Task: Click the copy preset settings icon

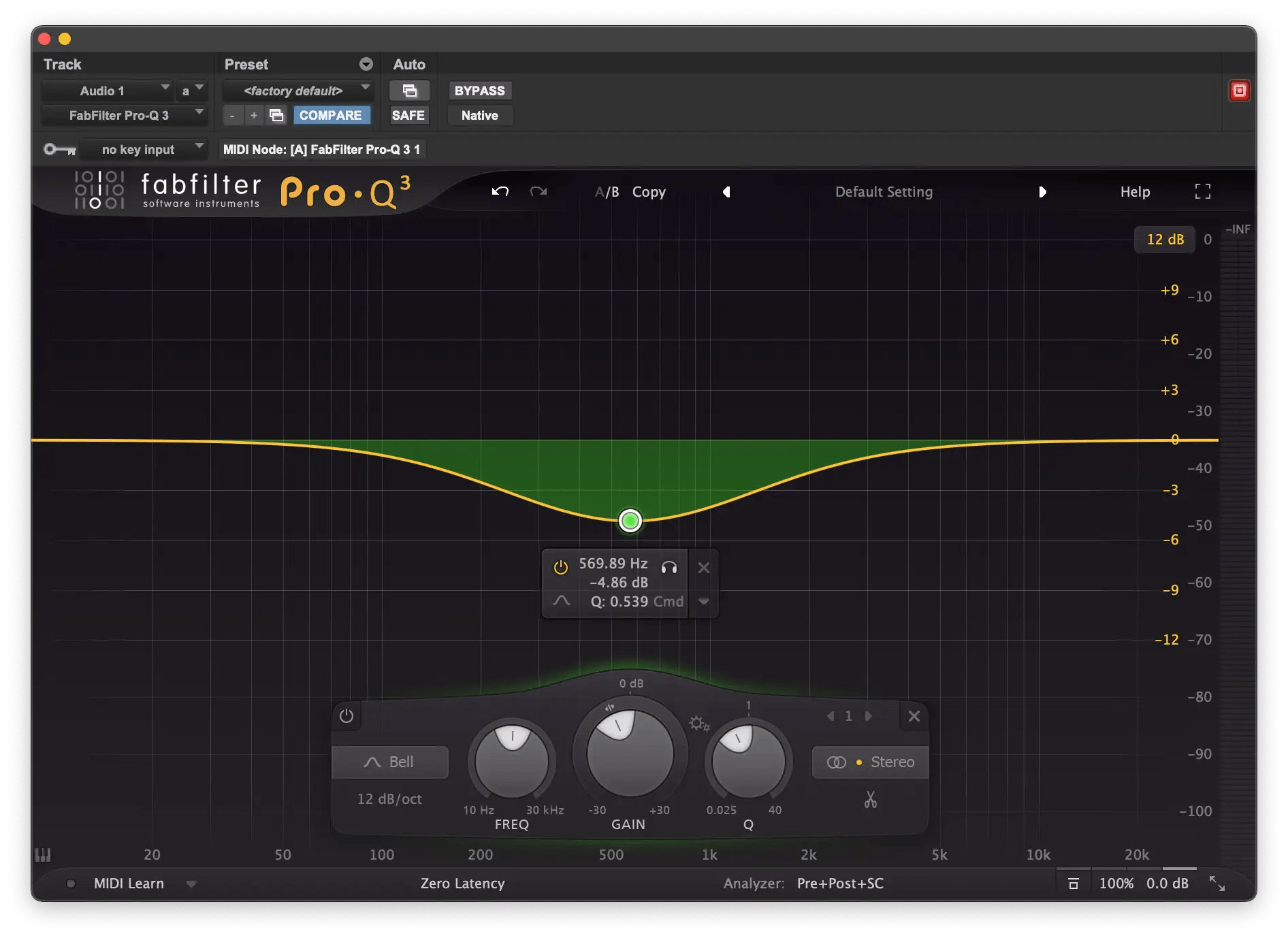Action: tap(276, 115)
